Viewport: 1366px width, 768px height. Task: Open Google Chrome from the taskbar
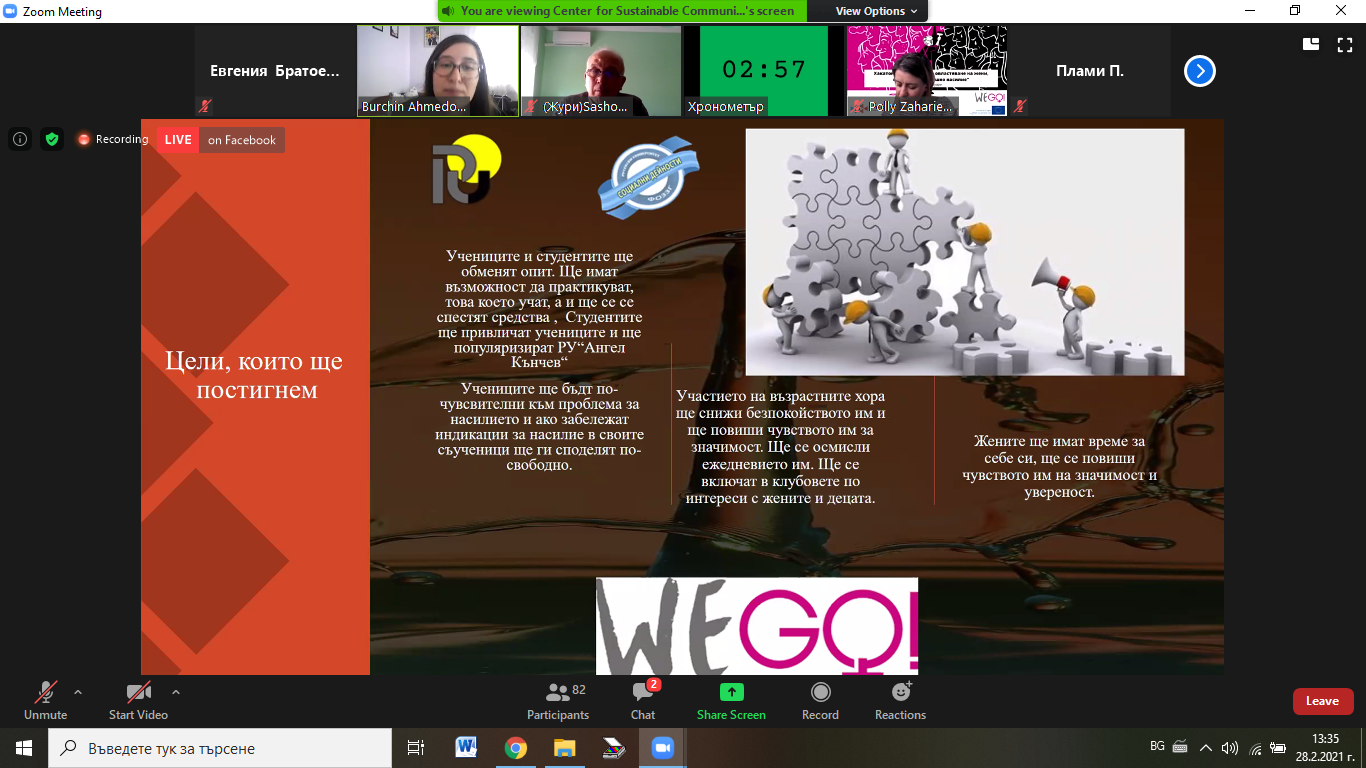click(515, 748)
